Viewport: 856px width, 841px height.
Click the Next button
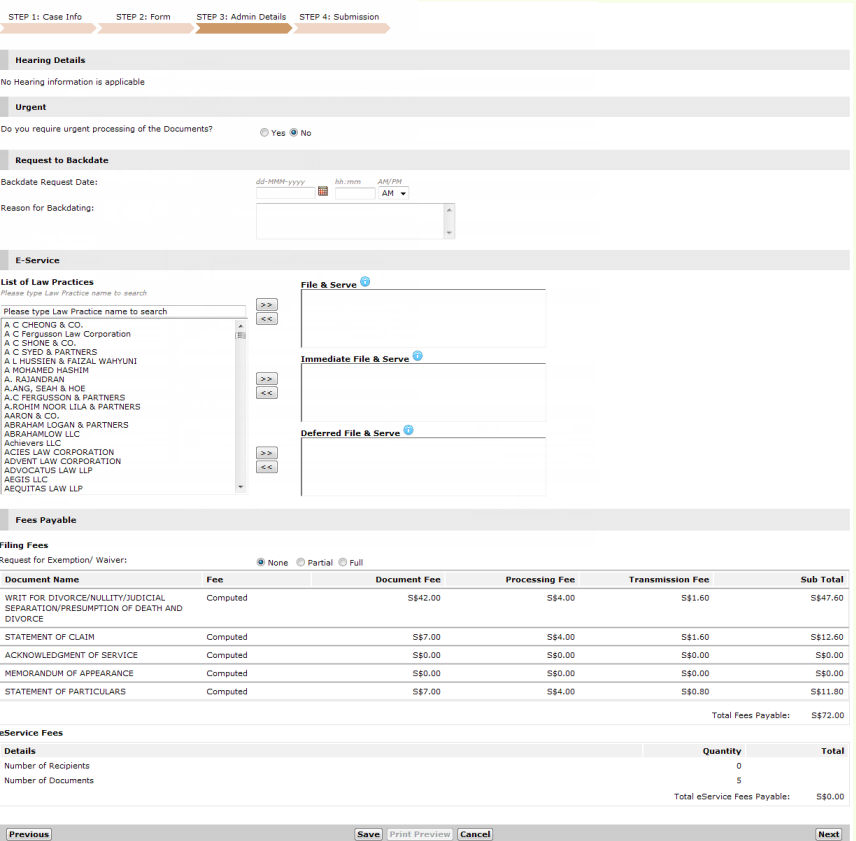coord(828,834)
